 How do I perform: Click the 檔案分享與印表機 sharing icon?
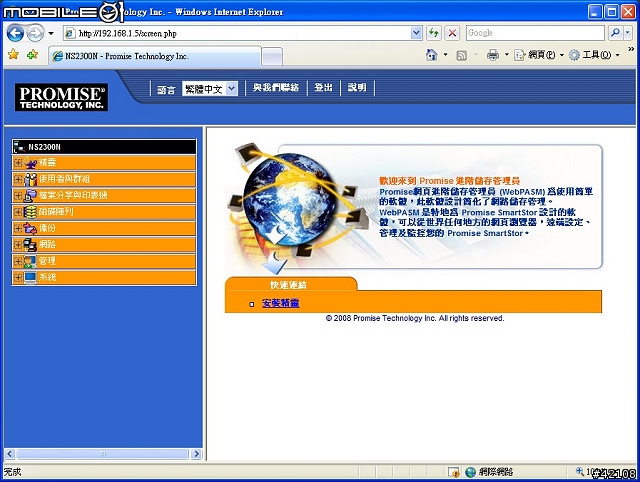point(30,195)
